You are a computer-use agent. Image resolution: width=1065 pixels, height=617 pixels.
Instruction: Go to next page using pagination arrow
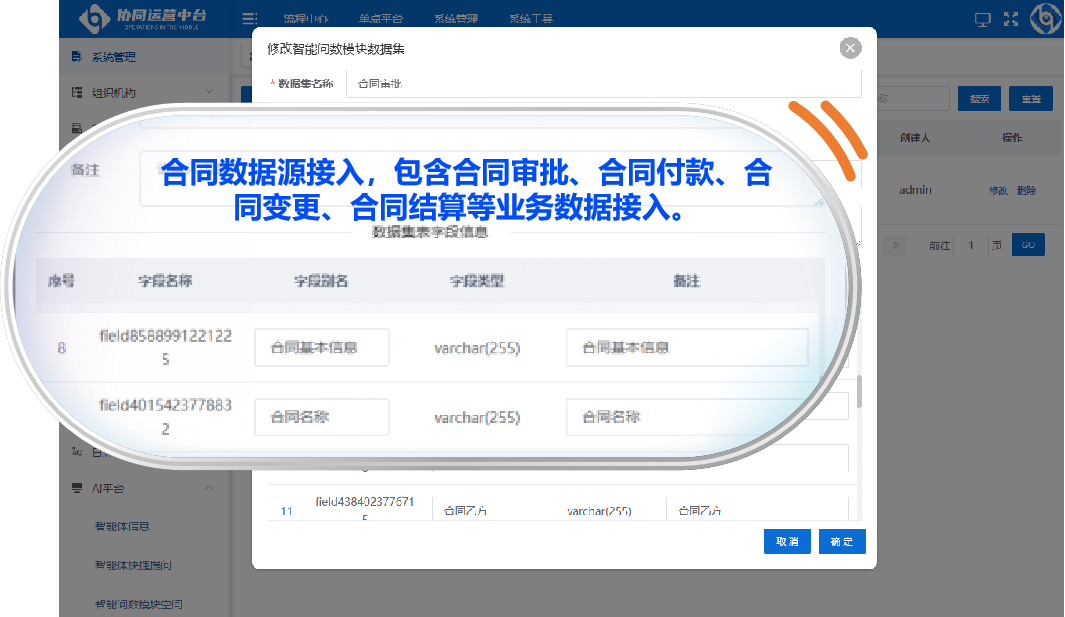click(x=897, y=245)
